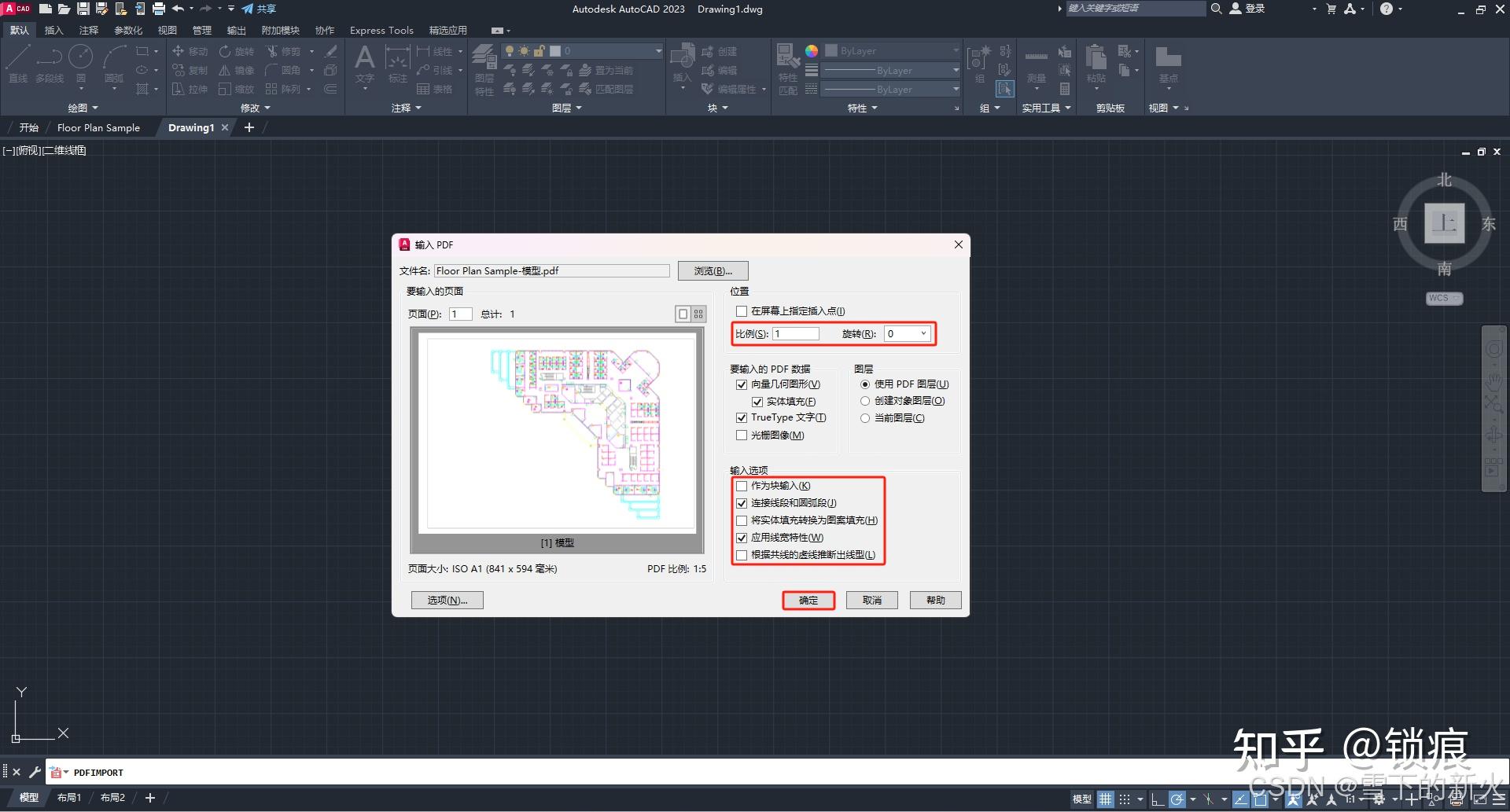The height and width of the screenshot is (812, 1510).
Task: Select the 创建对象图层 radio option
Action: coord(864,401)
